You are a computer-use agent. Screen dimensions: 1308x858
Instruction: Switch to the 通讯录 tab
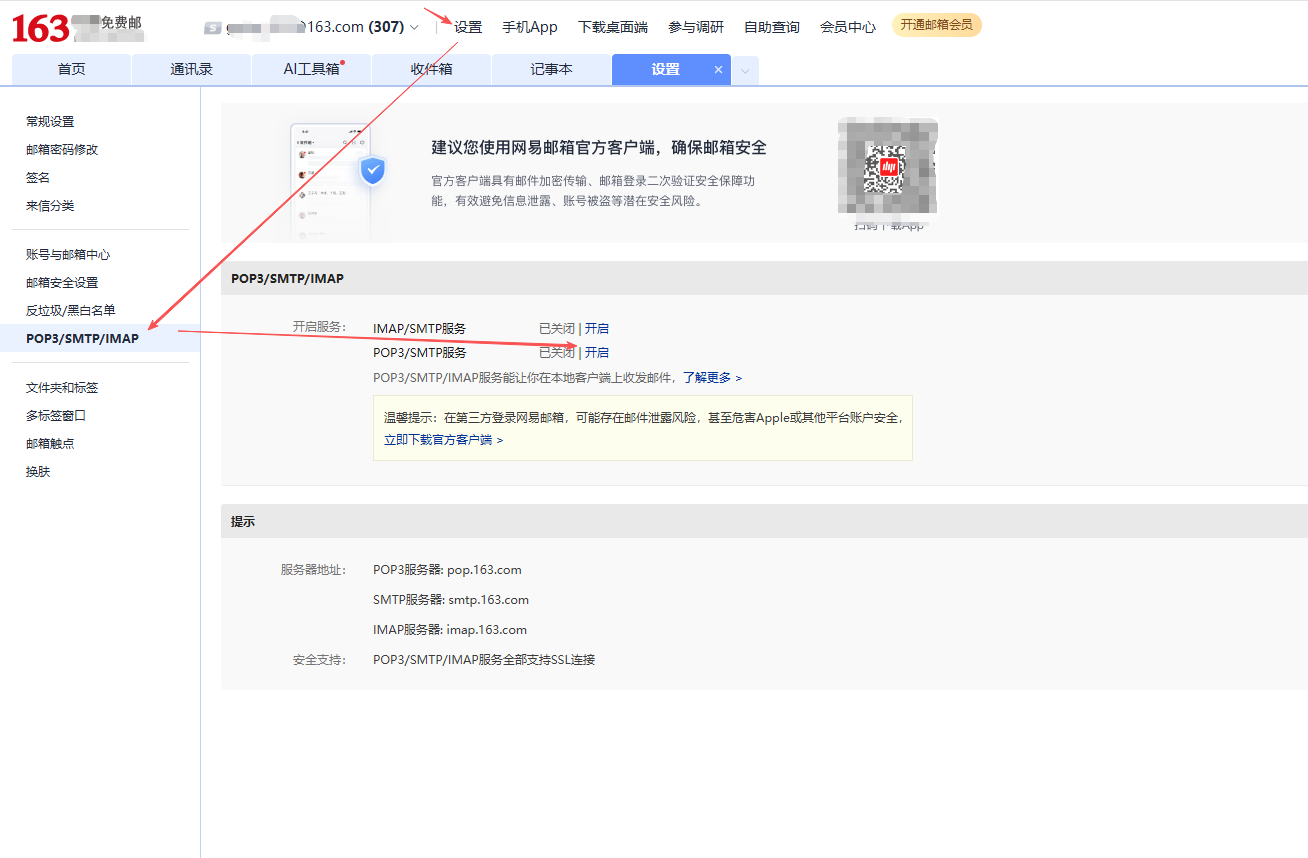click(191, 70)
